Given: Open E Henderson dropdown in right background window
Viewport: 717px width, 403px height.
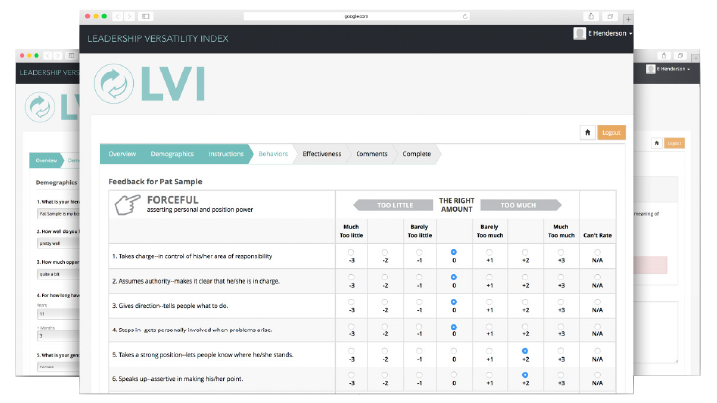Looking at the screenshot, I should pyautogui.click(x=673, y=69).
